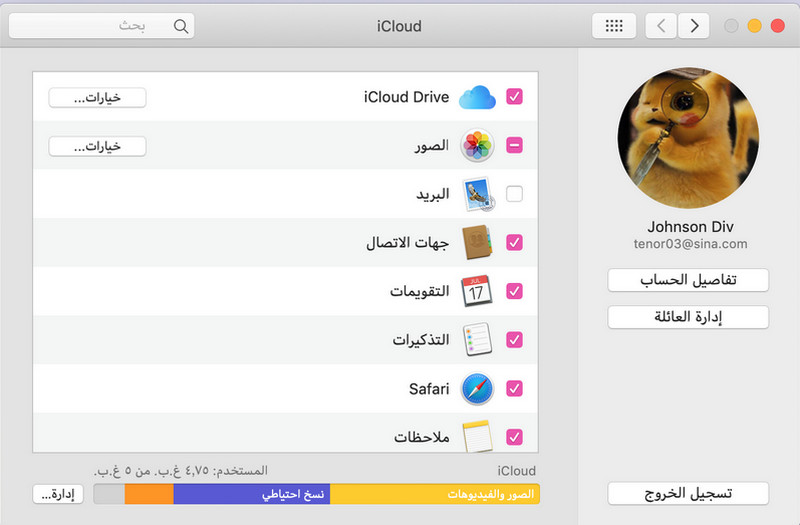Click the البريد label text

[x=433, y=194]
